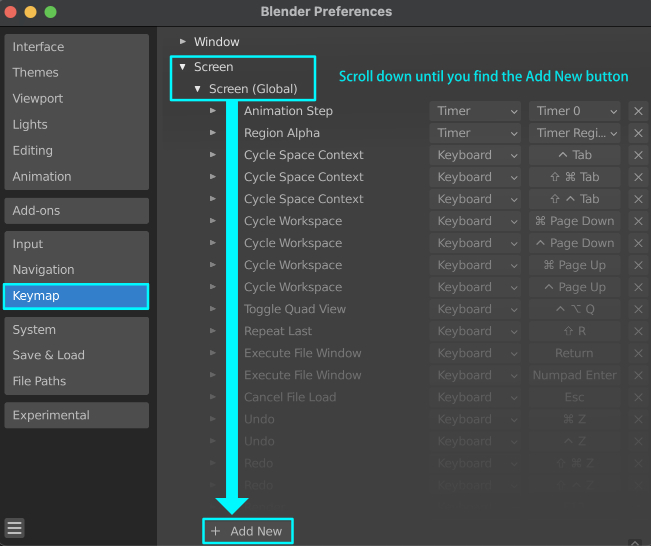Change the Shift Ctrl Tab shortcut field
The image size is (651, 546).
coord(575,199)
